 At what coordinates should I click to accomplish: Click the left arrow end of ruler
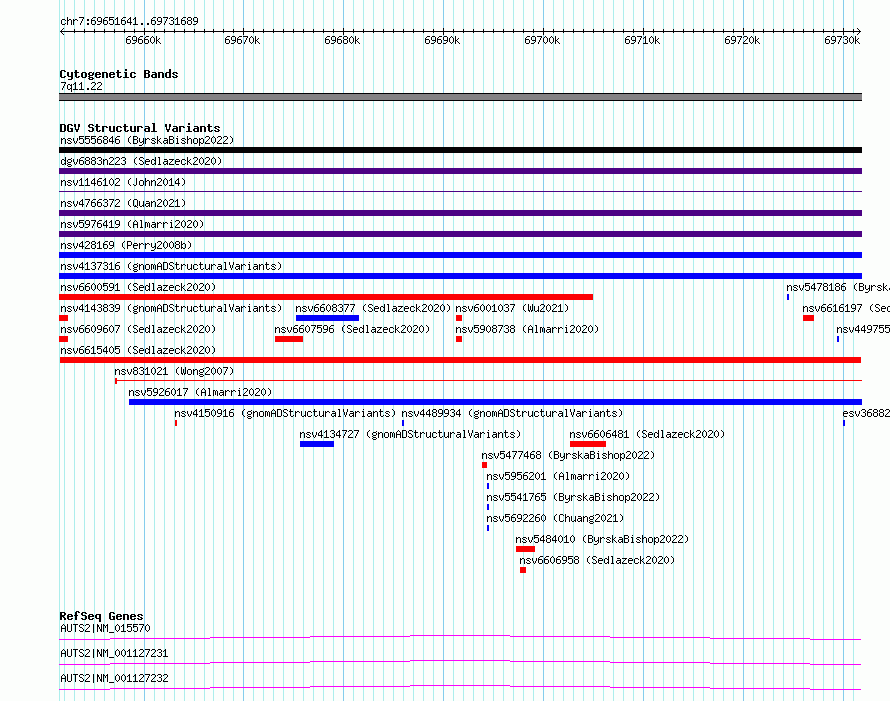click(62, 31)
